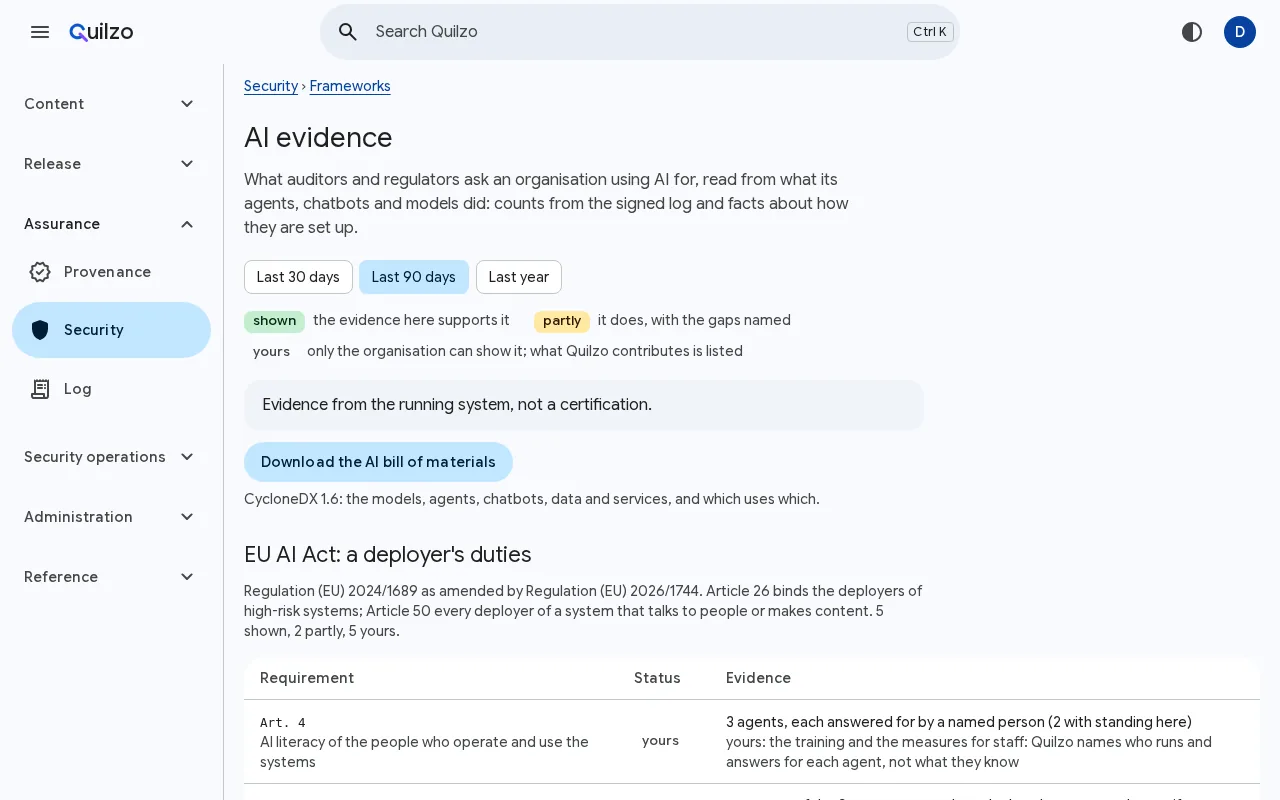Click the 'AI evidence' page heading
Image resolution: width=1280 pixels, height=800 pixels.
[318, 138]
